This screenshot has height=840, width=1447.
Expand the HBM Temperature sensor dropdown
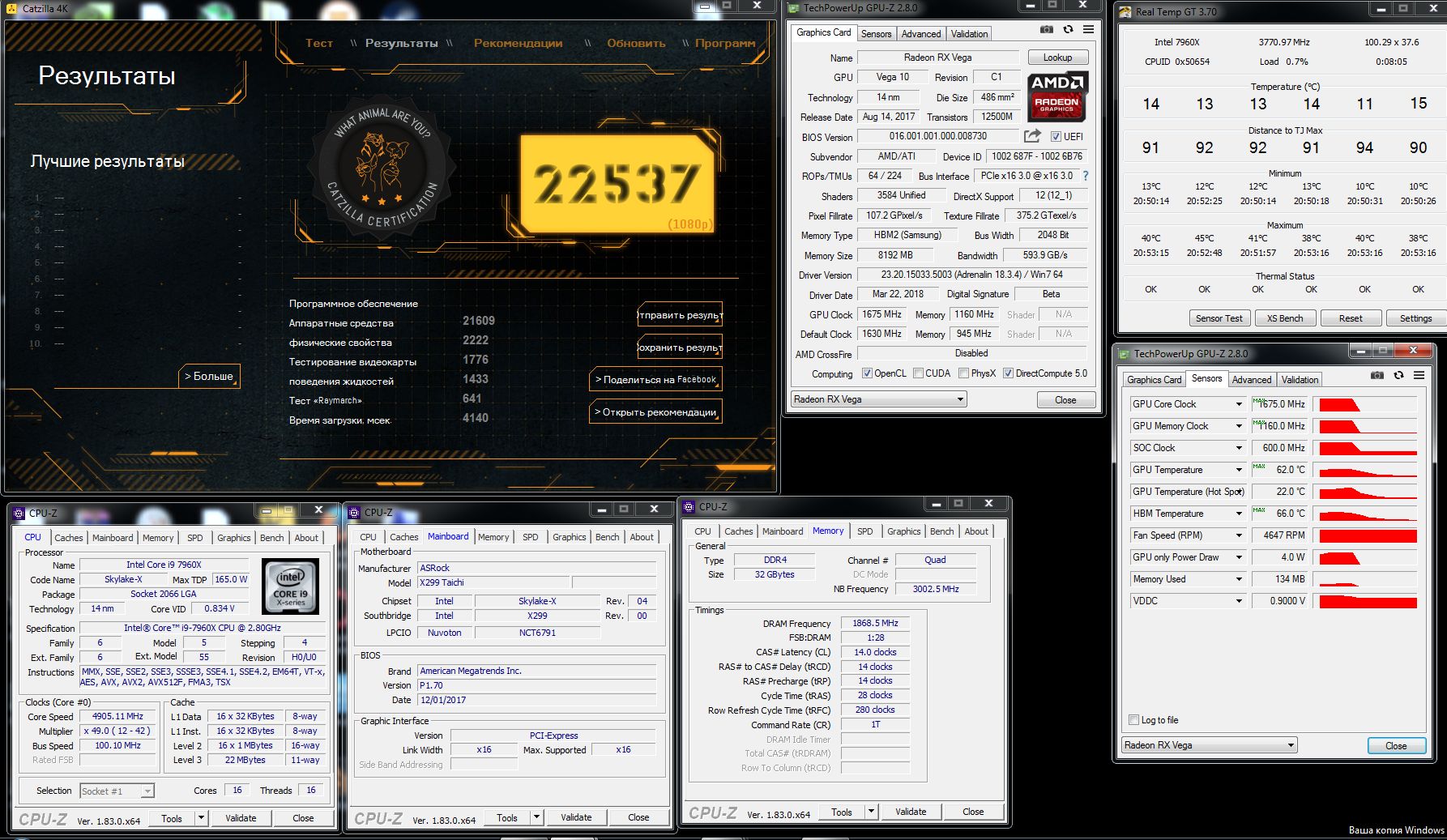coord(1238,514)
